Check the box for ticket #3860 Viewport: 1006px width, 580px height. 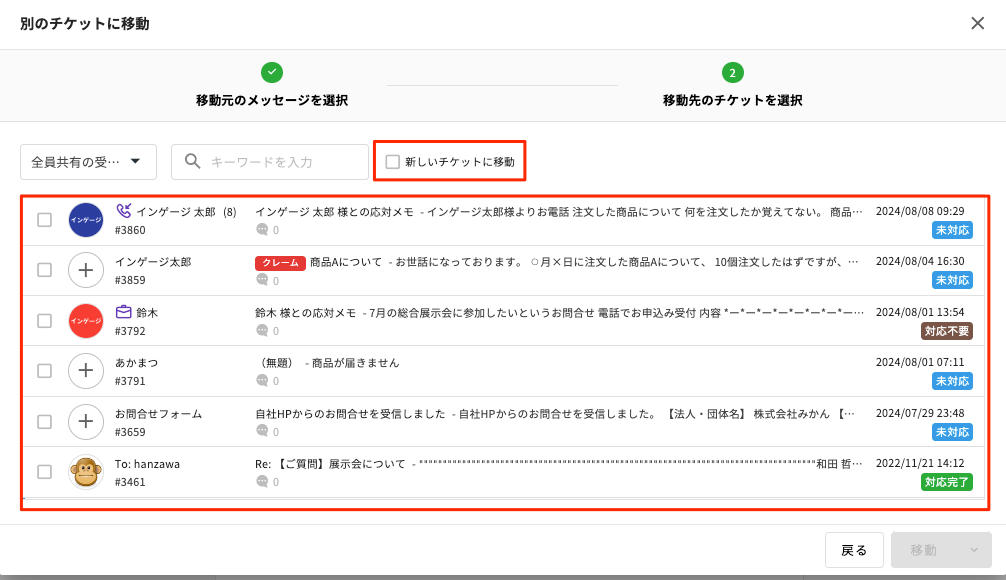point(44,220)
